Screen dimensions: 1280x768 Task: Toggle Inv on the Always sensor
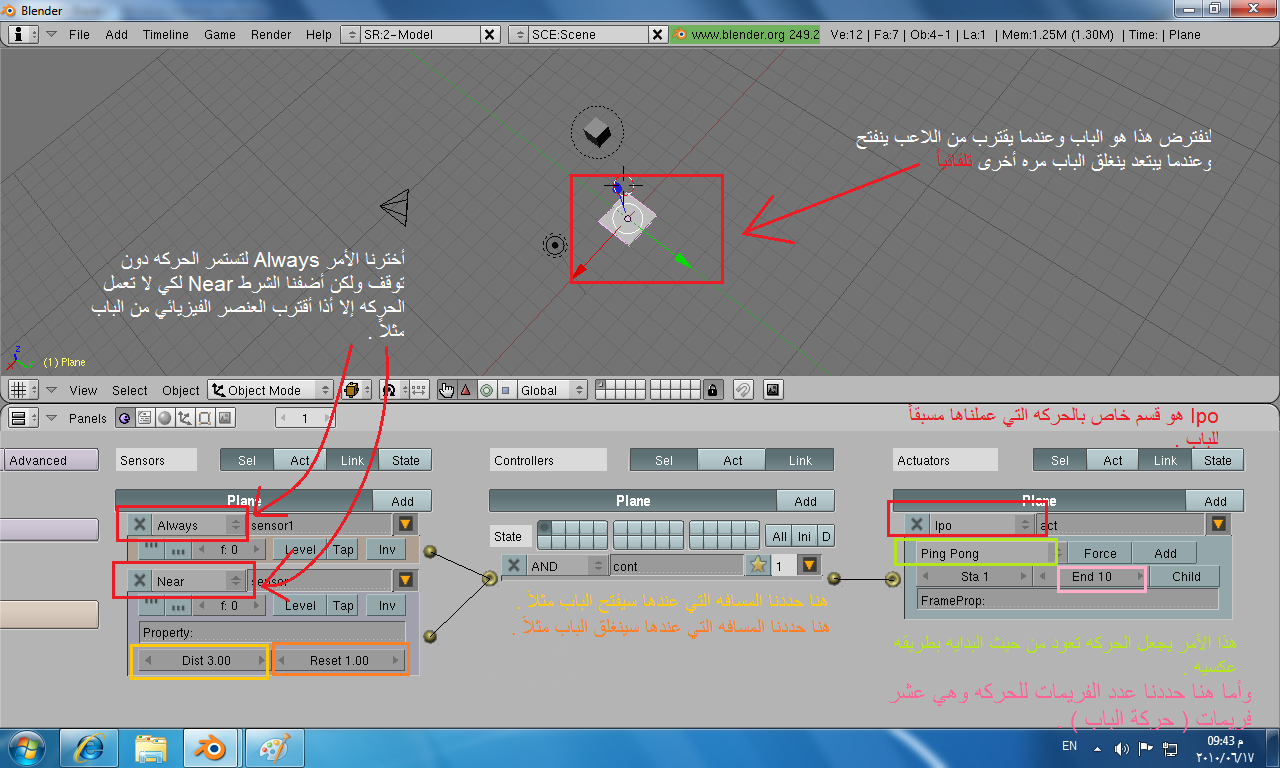[387, 549]
